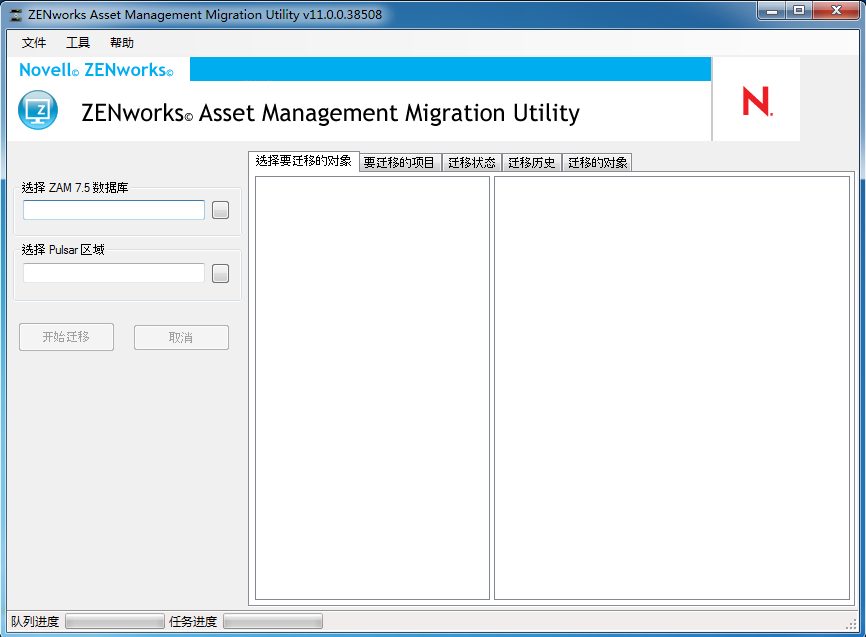Click the 队列进度 status label
Screen dimensions: 866x637
pos(35,622)
